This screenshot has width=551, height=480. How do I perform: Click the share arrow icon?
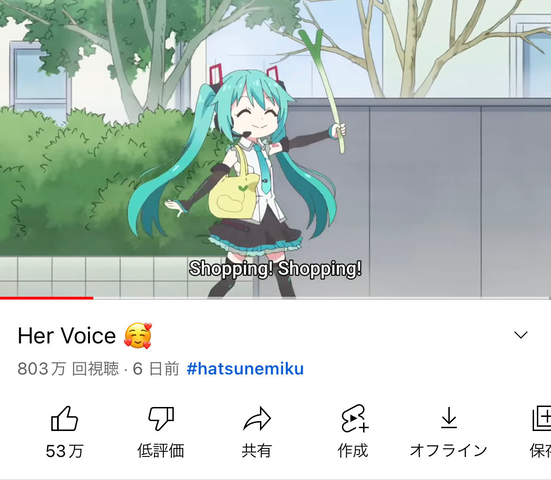257,419
